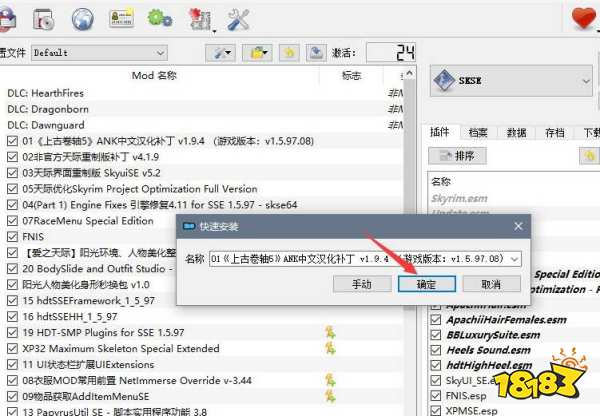
Task: Select the 05天际优化Skyrim Project Optimization row
Action: pos(201,189)
